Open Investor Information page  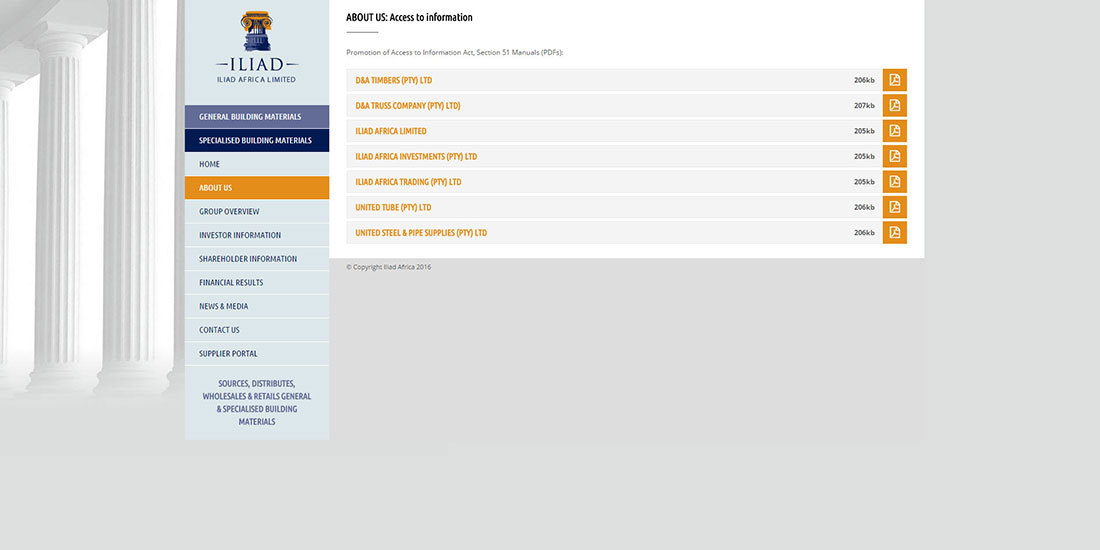pos(240,235)
